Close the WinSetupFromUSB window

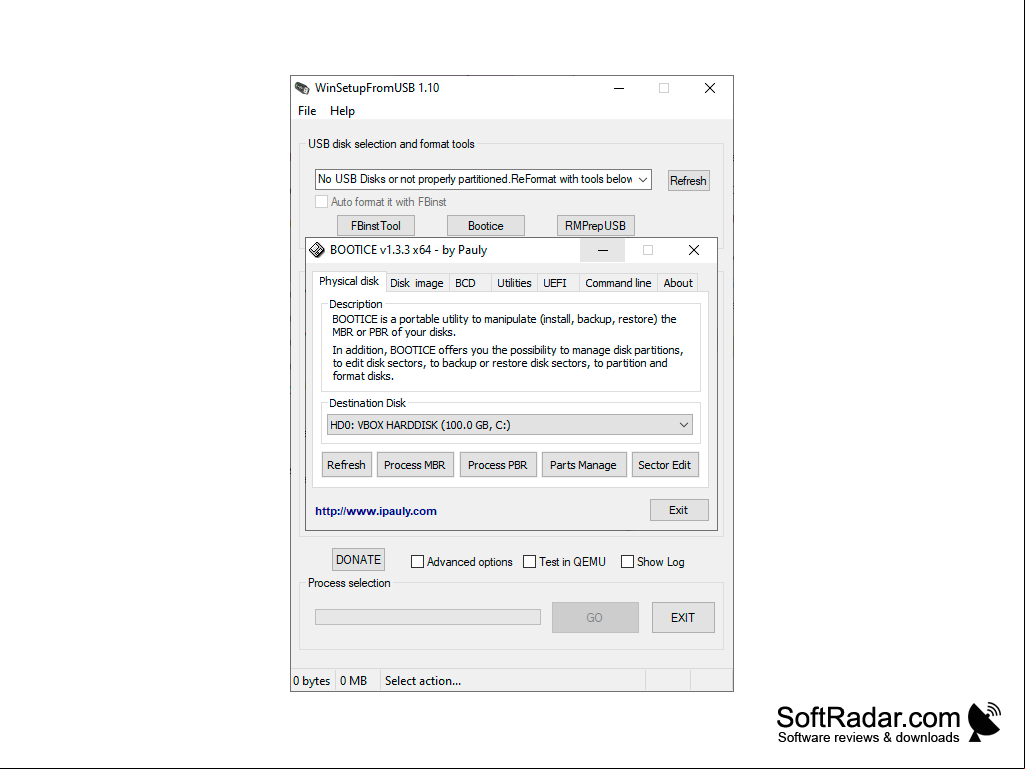[x=710, y=88]
